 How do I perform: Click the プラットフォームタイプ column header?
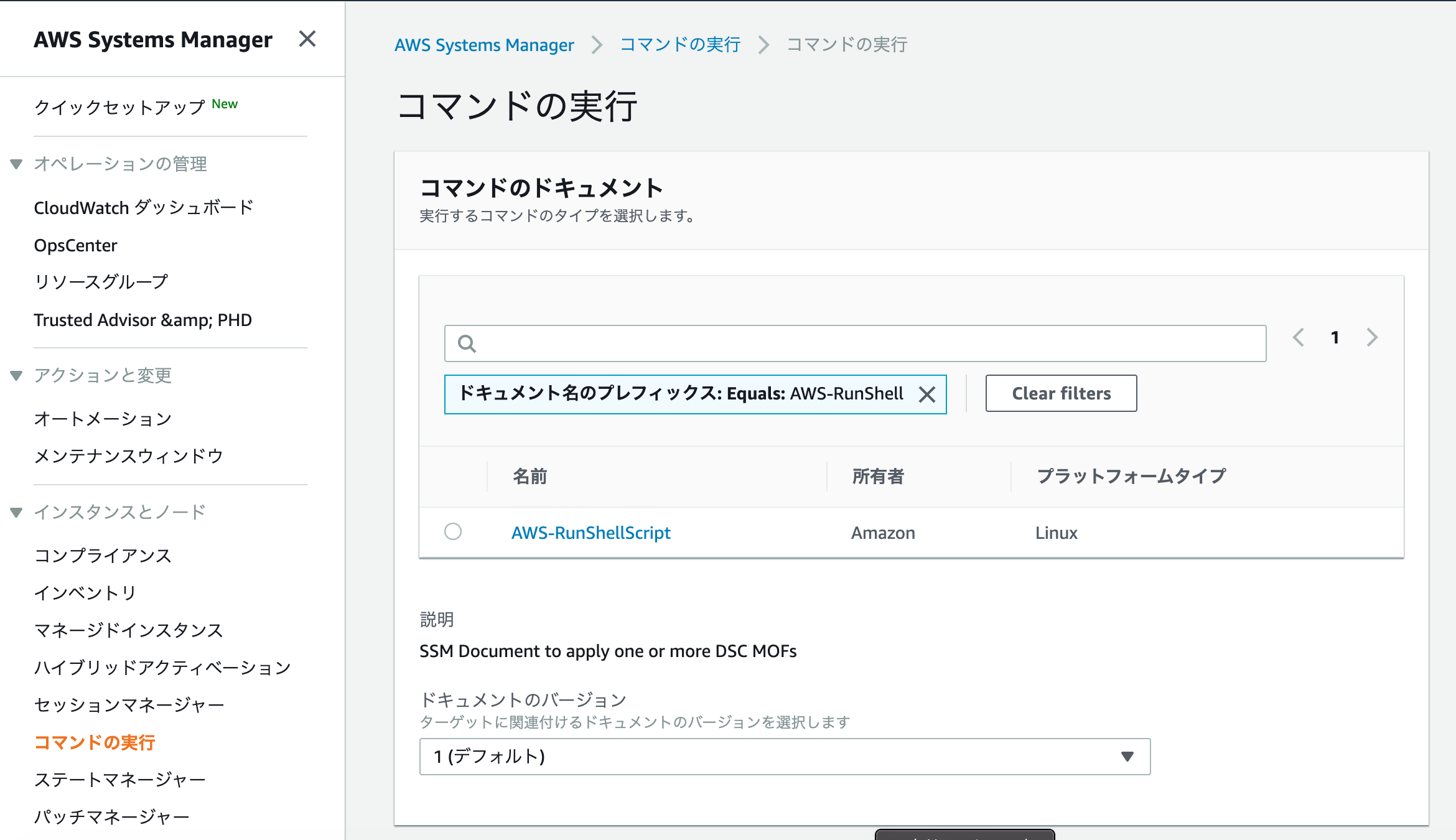pyautogui.click(x=1131, y=477)
